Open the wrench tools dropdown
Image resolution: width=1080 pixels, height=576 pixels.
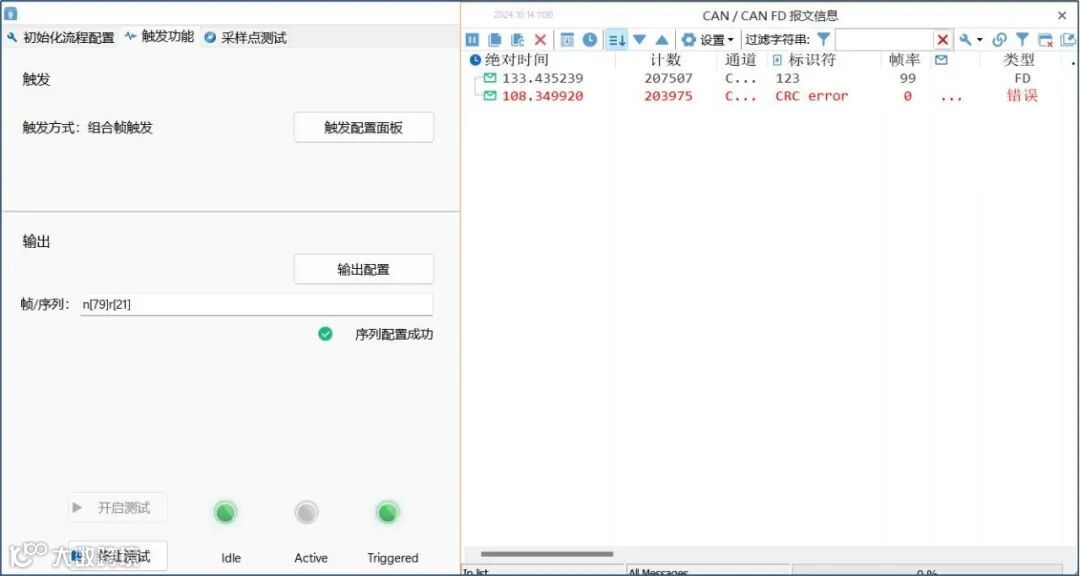coord(970,40)
